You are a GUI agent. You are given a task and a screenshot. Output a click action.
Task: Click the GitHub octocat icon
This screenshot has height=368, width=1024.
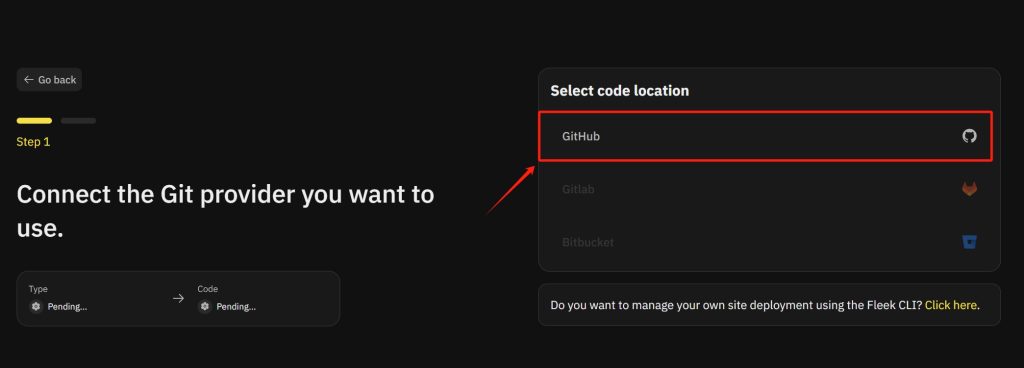pyautogui.click(x=969, y=136)
